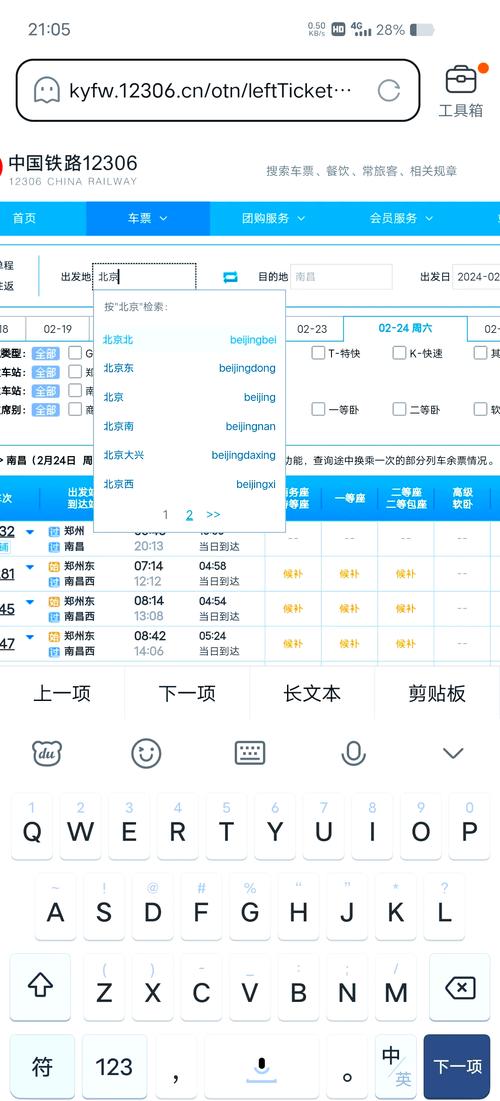Expand the 会员服务 menu

[x=402, y=218]
